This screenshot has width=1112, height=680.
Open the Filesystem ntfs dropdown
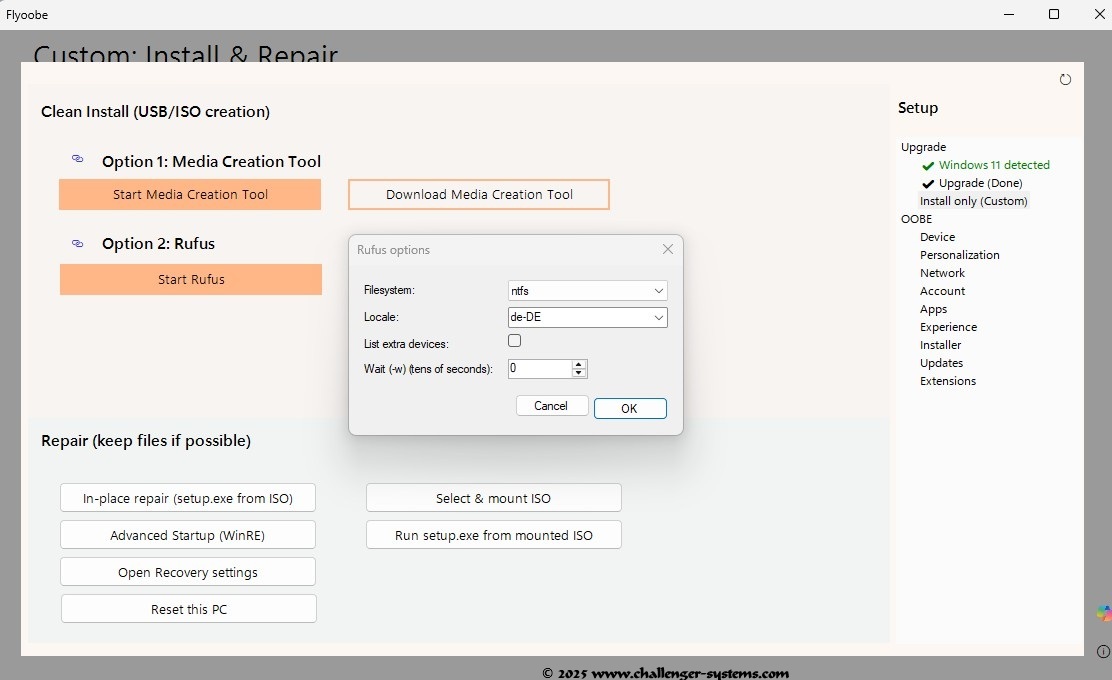587,291
